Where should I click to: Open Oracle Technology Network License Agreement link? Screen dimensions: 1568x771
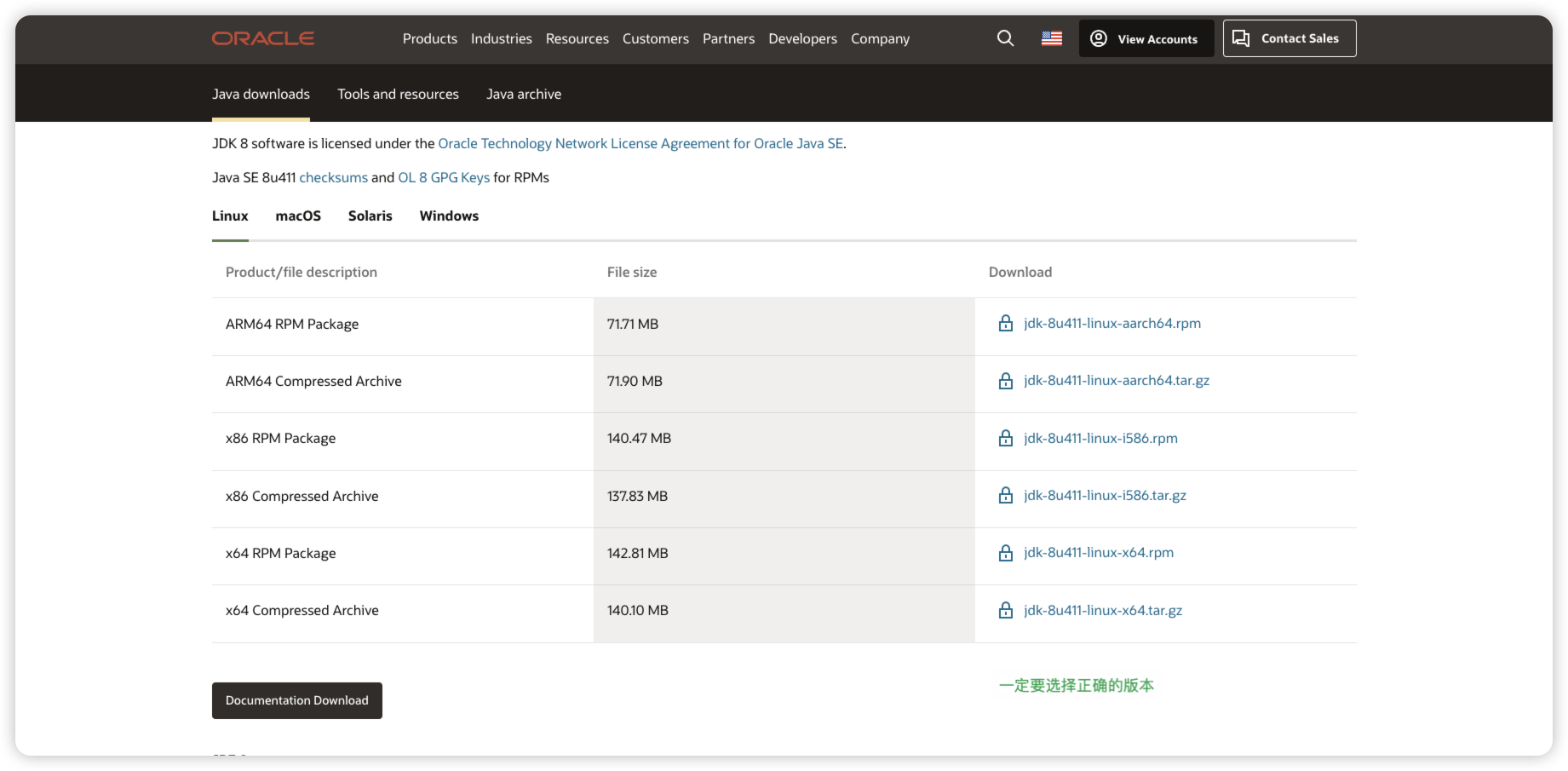pyautogui.click(x=640, y=143)
